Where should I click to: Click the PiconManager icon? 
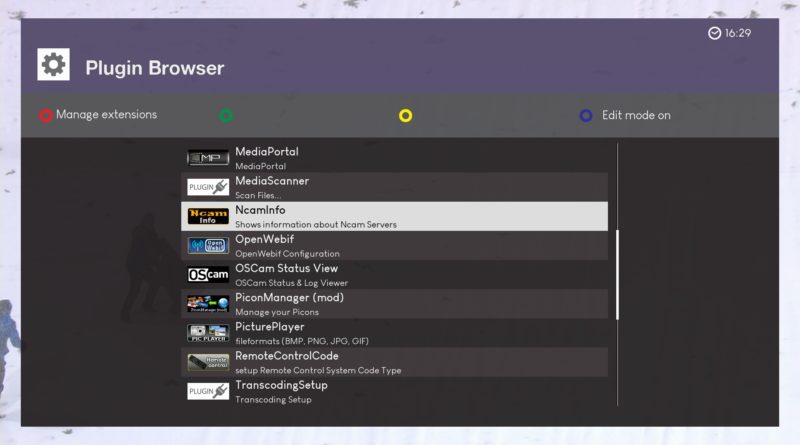pos(208,304)
